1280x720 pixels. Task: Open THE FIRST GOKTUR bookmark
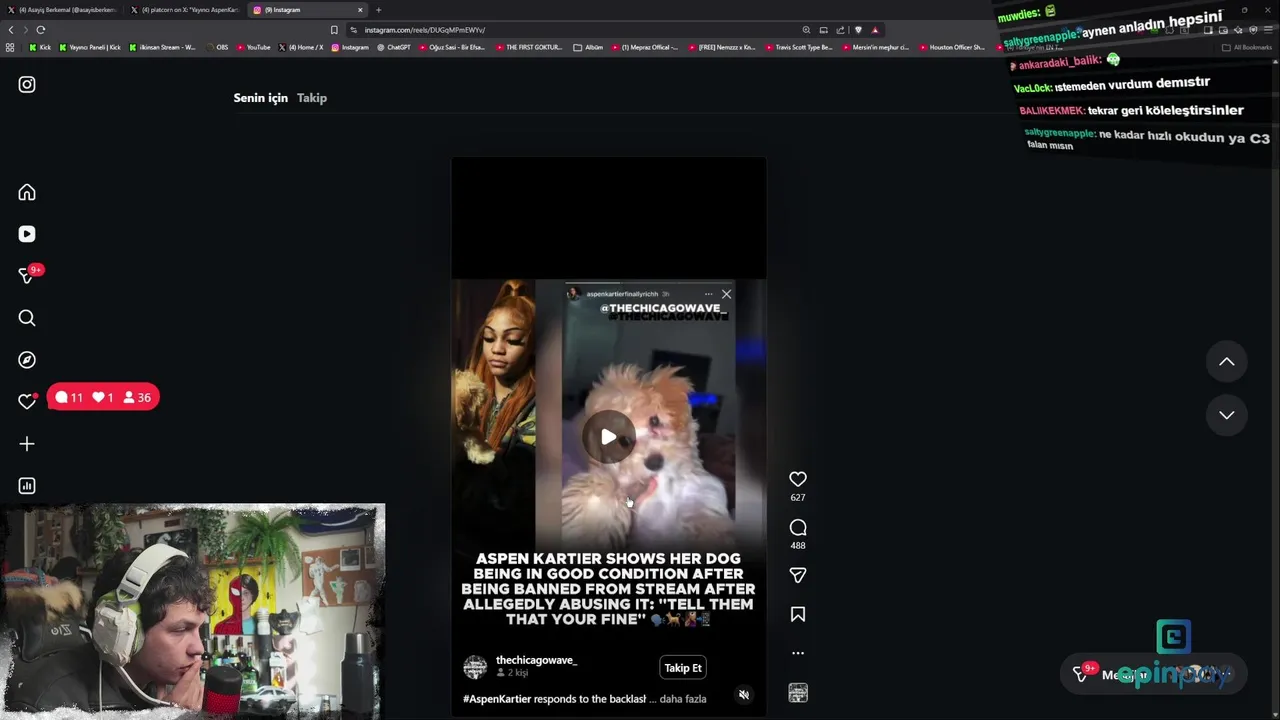[529, 47]
